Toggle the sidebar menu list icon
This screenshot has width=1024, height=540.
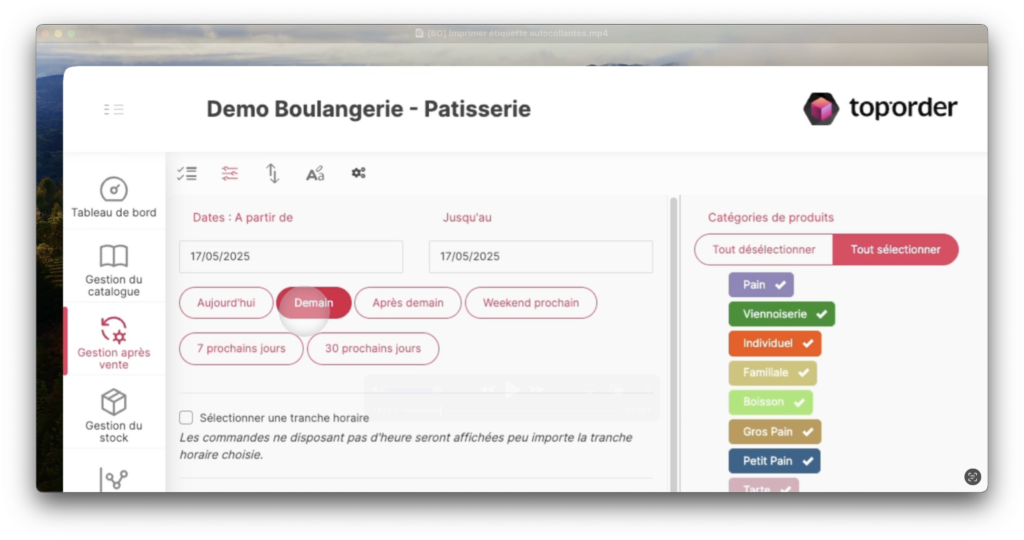click(x=114, y=109)
